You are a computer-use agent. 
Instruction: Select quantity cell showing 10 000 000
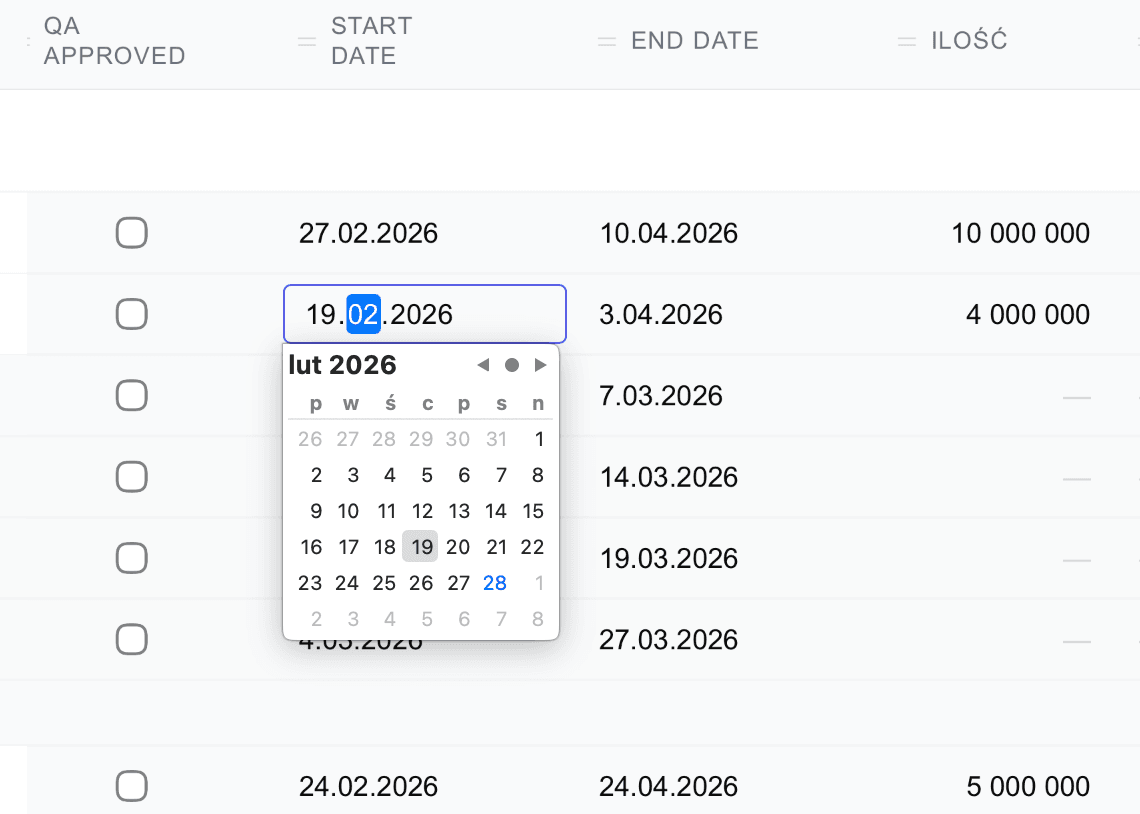point(1020,234)
